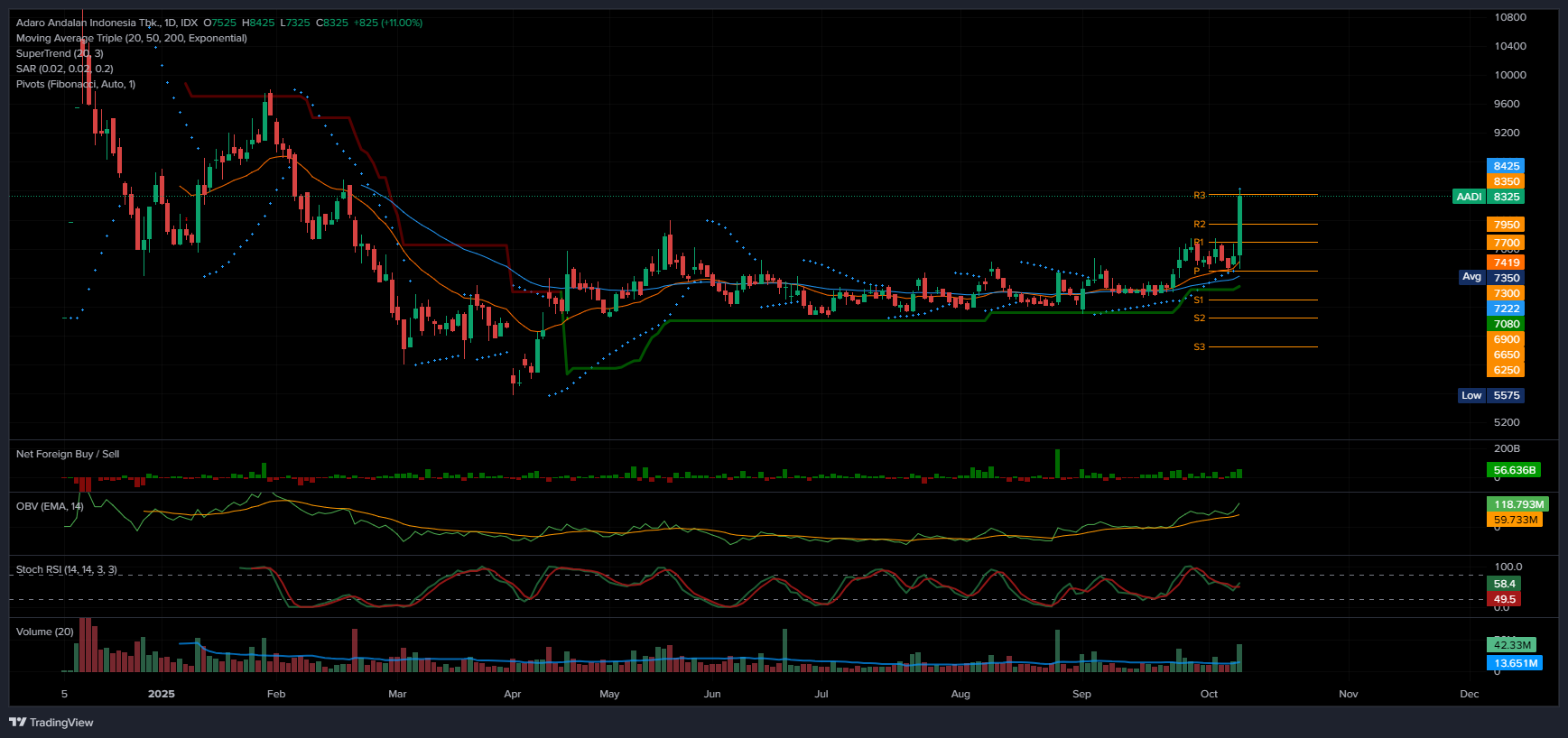Click the blue 8425 price axis label

coord(1505,166)
